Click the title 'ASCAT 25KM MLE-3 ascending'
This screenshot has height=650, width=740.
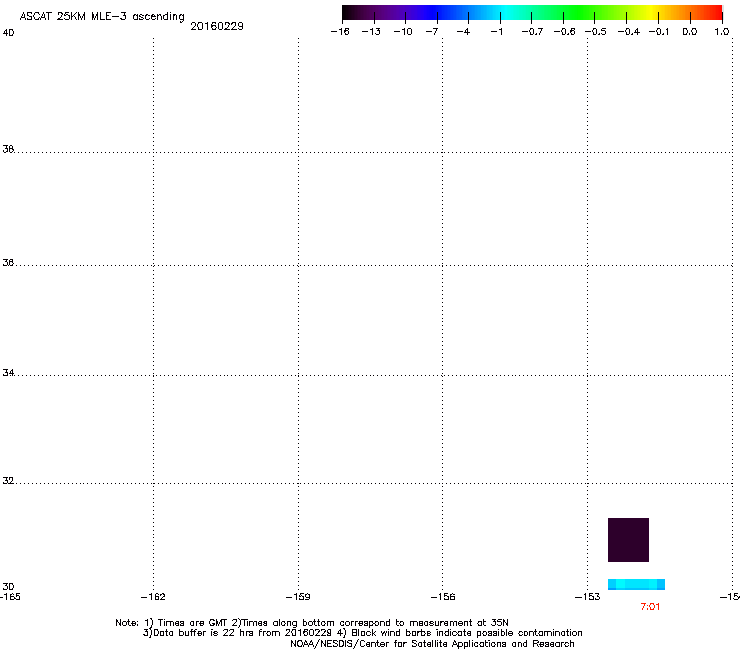coord(102,16)
